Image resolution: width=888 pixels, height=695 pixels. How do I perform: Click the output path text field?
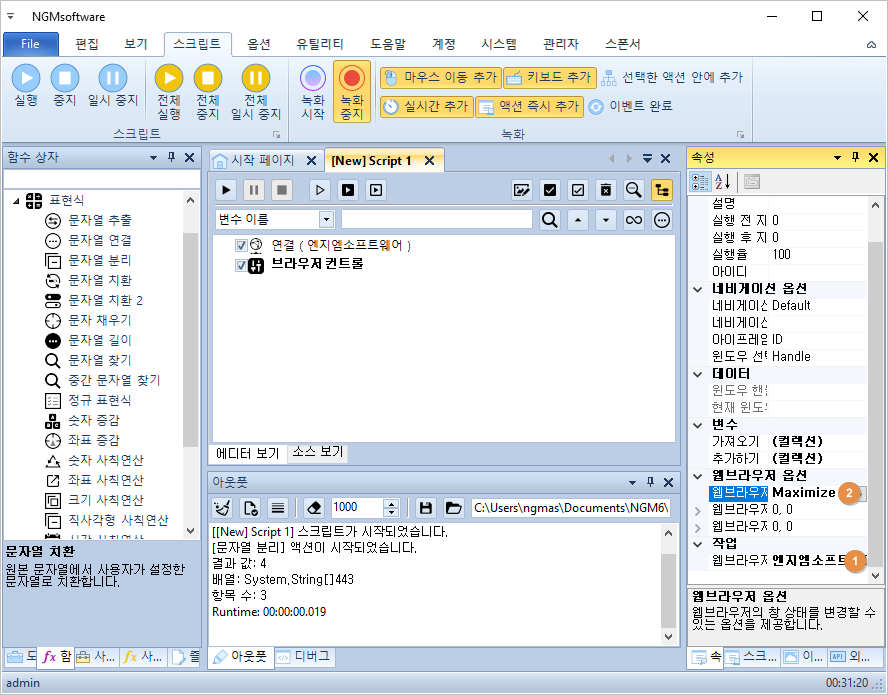coord(571,508)
